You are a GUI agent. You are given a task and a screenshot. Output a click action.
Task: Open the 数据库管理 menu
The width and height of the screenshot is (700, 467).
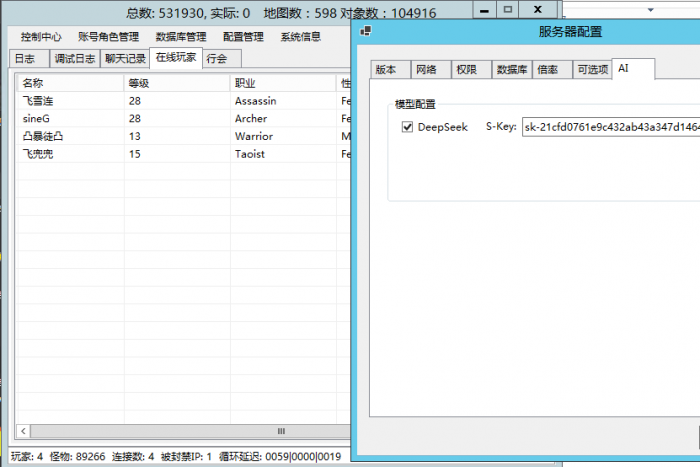pos(181,37)
